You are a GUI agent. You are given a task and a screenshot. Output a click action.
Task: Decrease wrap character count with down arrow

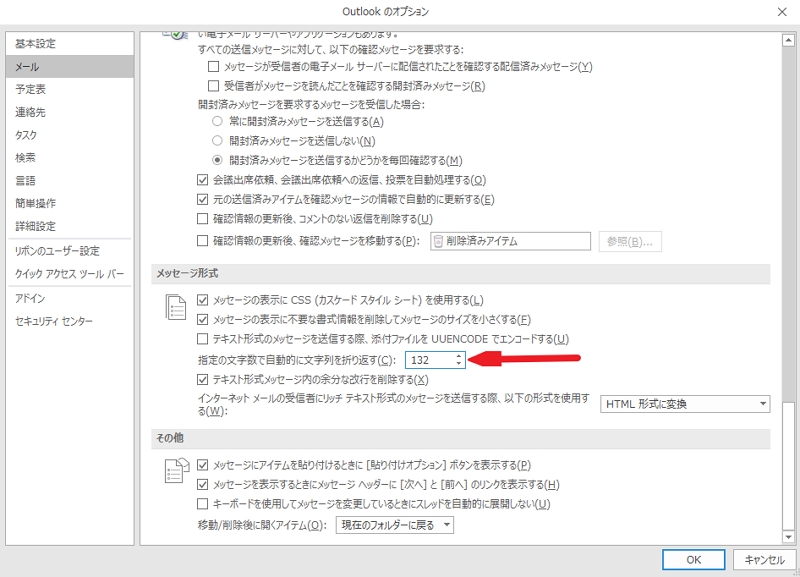(x=459, y=364)
